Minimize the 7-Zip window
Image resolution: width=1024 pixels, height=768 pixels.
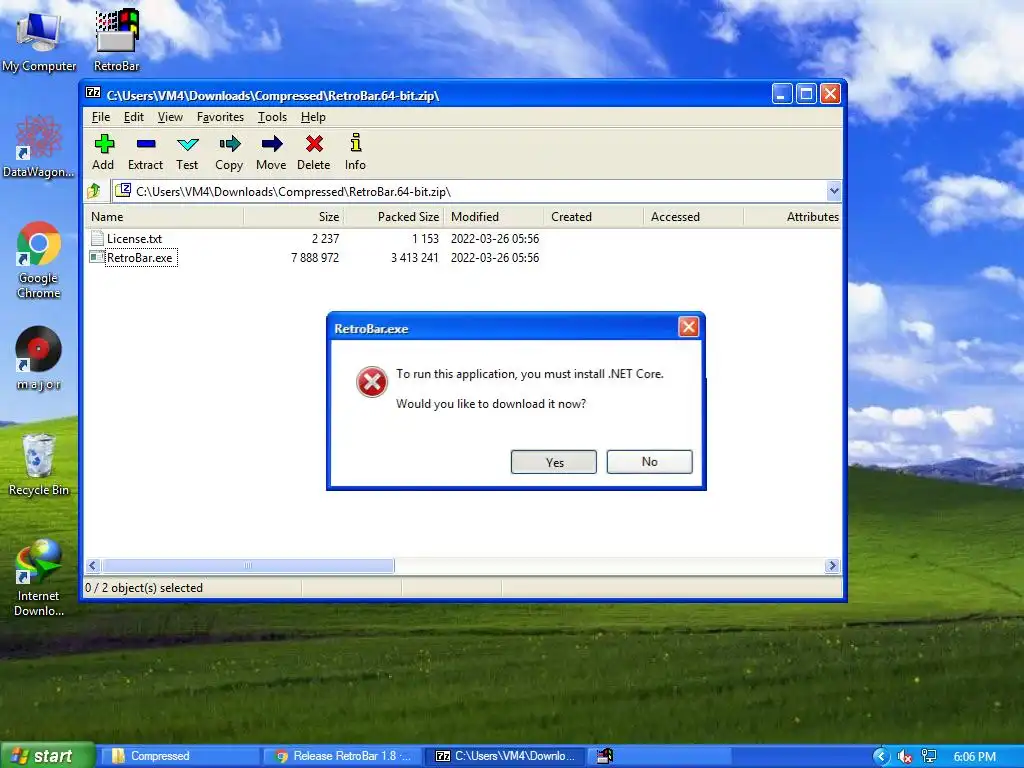click(782, 94)
